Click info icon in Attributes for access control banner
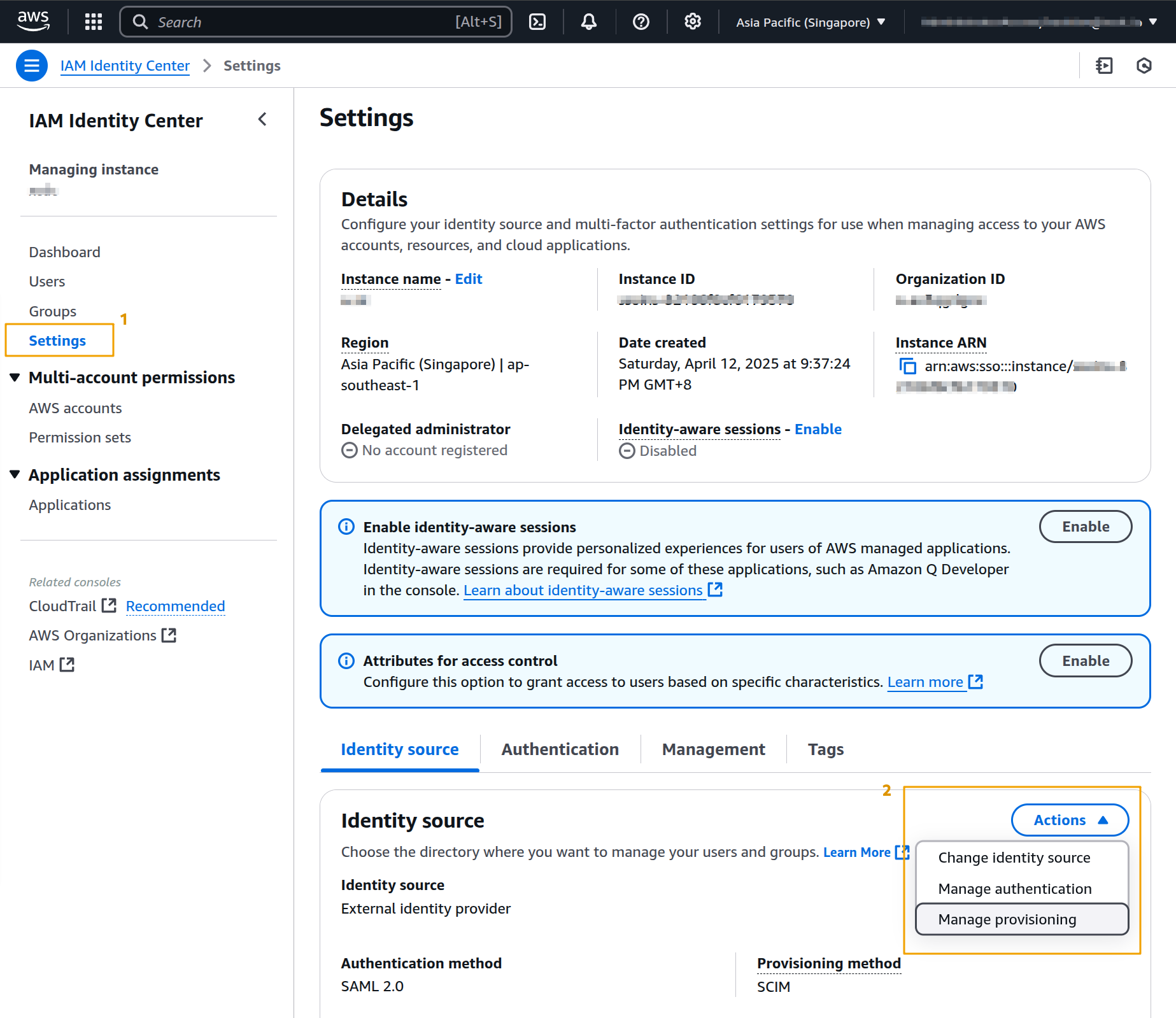1176x1018 pixels. 346,661
